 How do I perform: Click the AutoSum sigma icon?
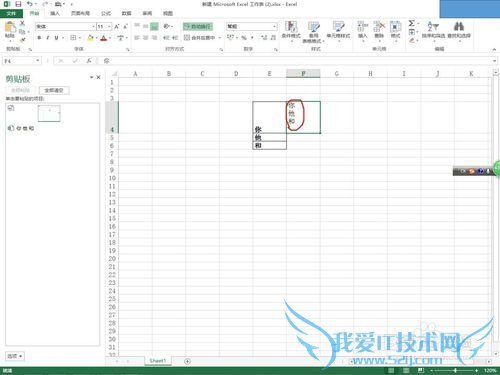pos(412,23)
